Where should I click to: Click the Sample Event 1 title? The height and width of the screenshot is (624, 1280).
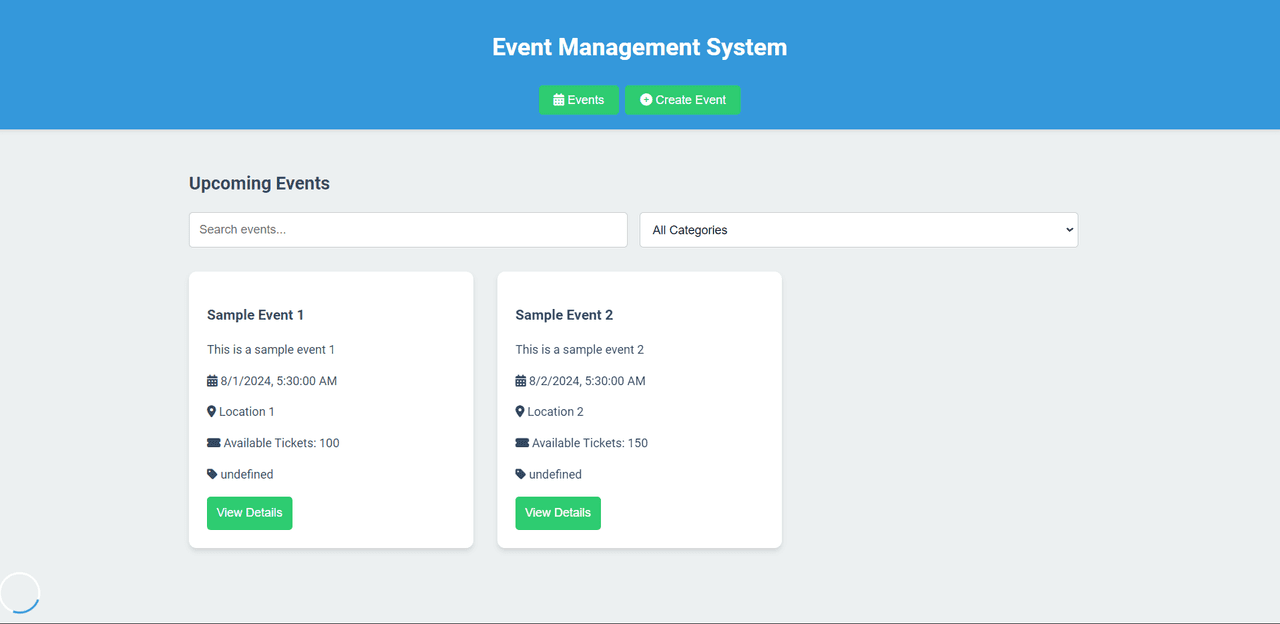point(255,315)
